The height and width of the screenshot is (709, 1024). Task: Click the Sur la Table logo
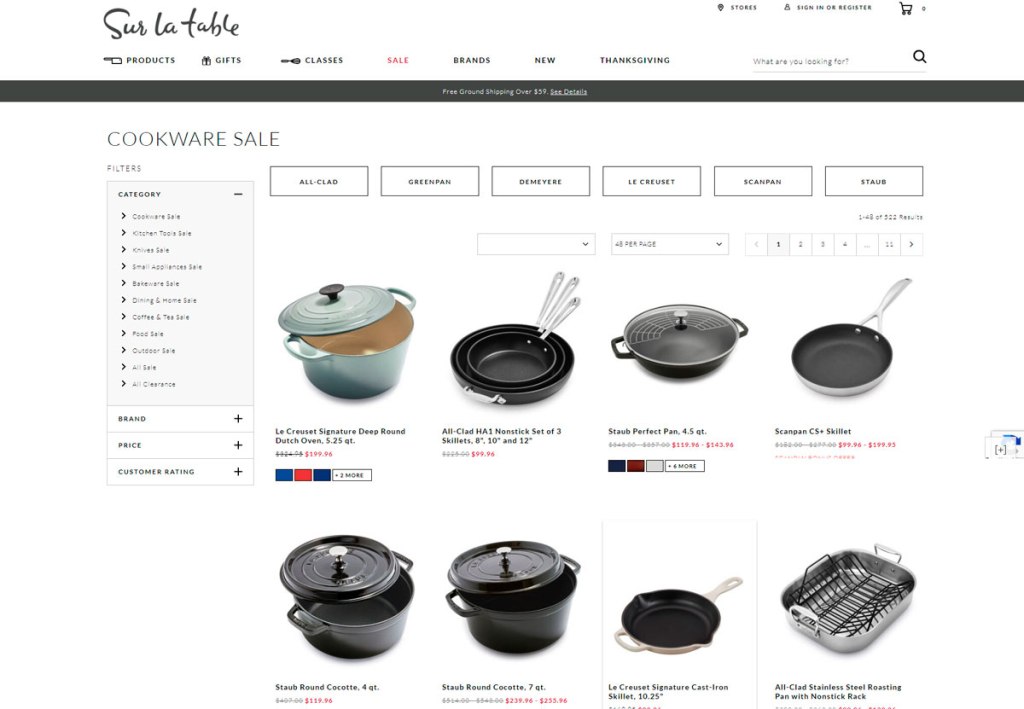pyautogui.click(x=171, y=24)
